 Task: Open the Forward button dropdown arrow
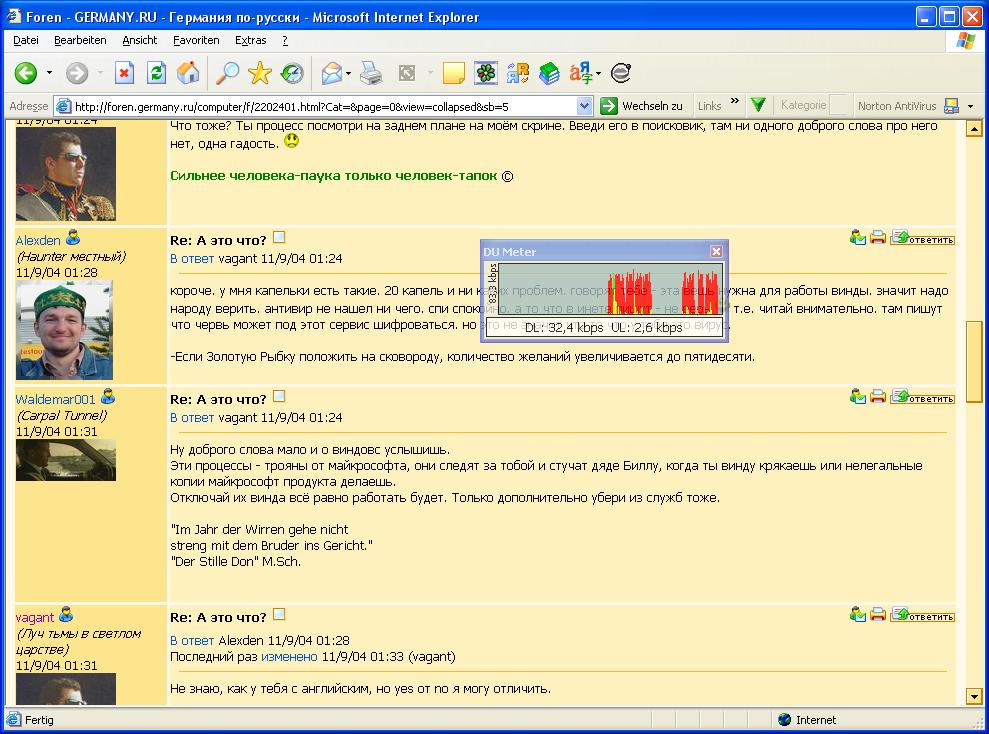100,73
